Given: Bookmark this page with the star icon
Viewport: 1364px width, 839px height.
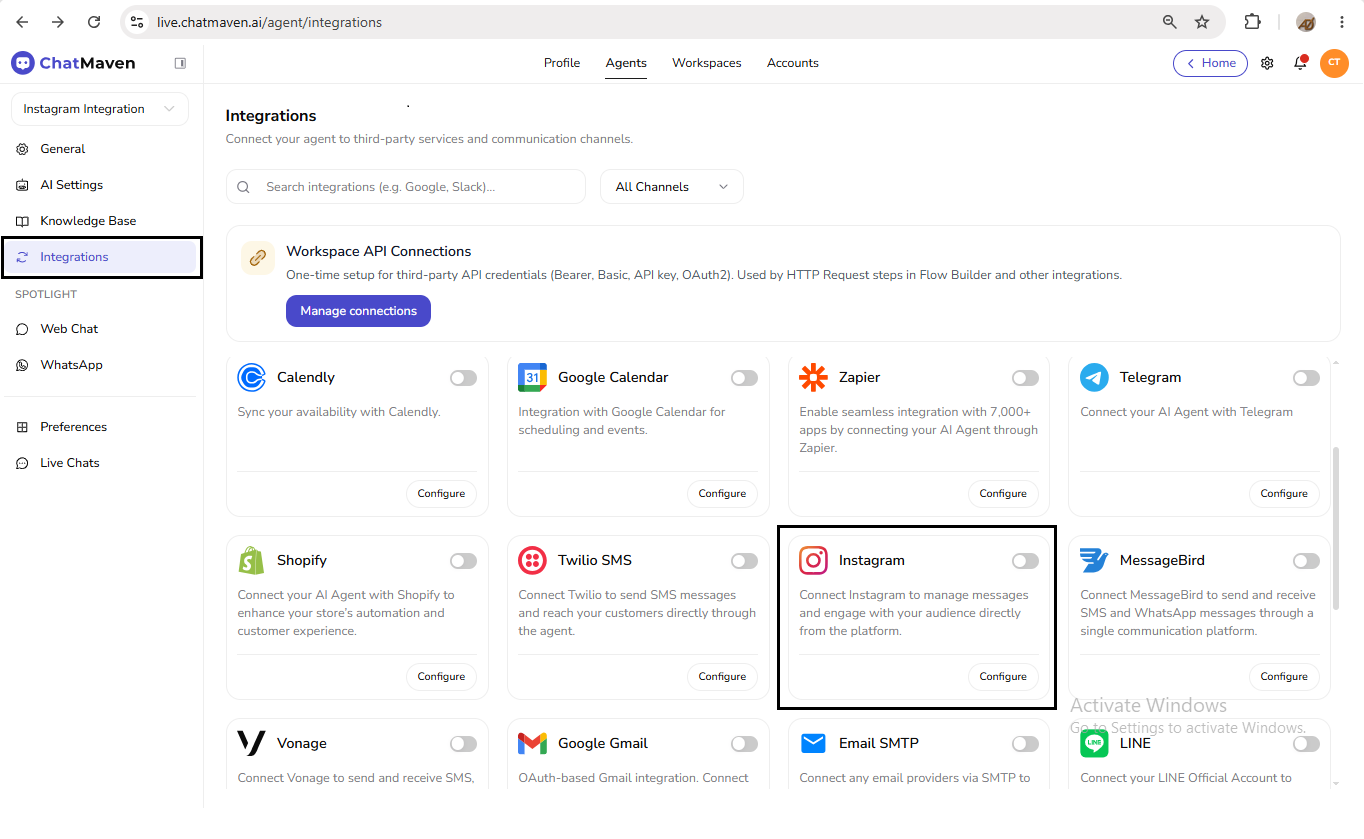Looking at the screenshot, I should click(1202, 22).
